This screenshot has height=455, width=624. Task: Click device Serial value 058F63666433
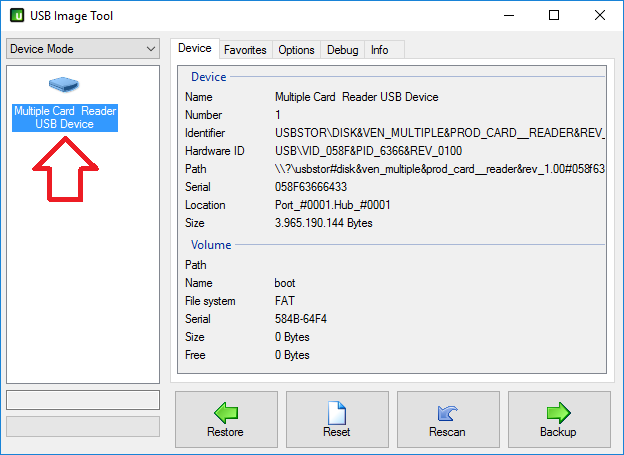pyautogui.click(x=311, y=187)
